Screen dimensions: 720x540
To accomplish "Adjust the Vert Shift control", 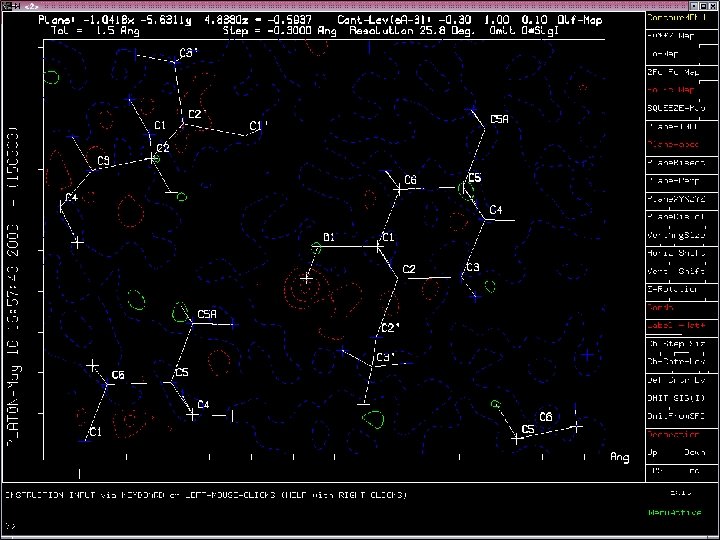I will point(676,271).
